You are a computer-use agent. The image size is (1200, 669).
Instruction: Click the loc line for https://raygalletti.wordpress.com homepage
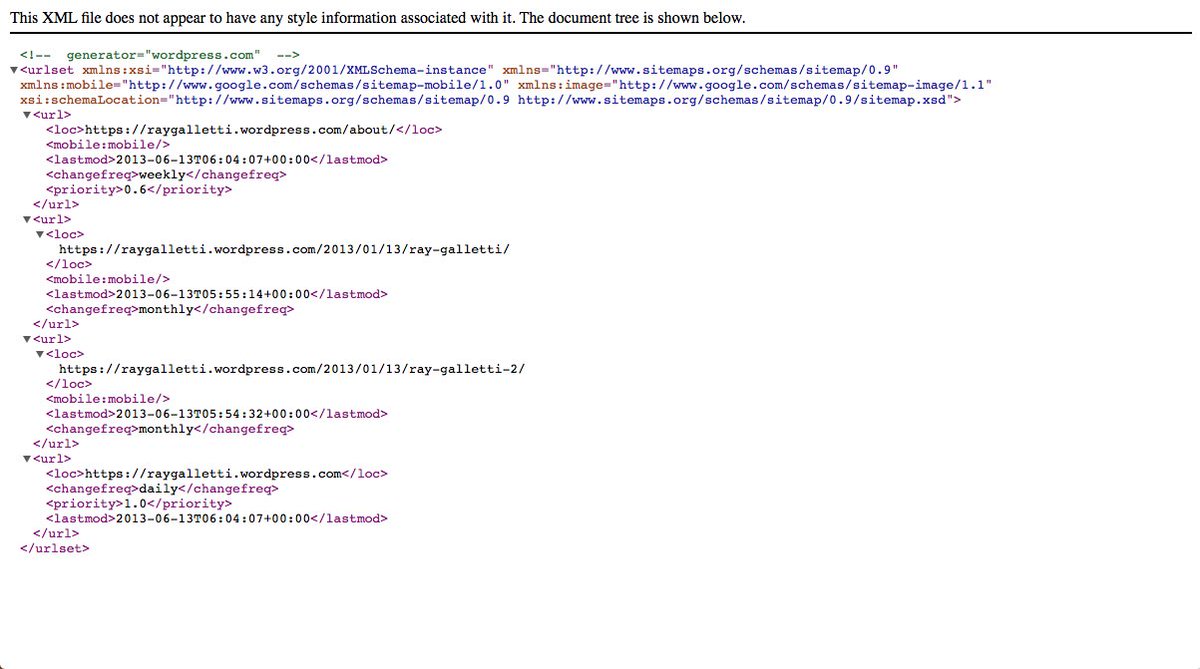[217, 474]
